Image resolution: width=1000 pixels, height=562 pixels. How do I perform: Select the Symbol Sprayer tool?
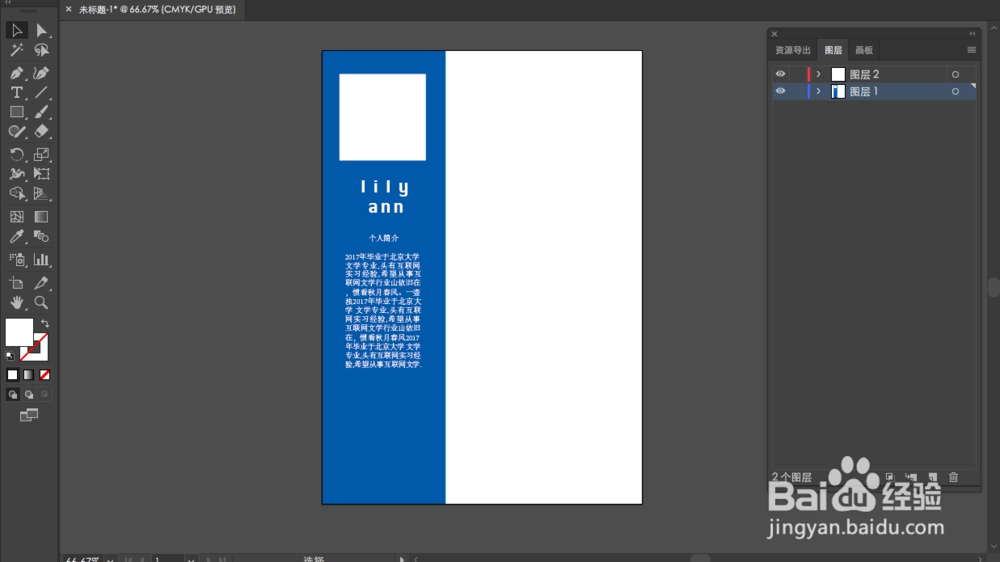pos(17,260)
